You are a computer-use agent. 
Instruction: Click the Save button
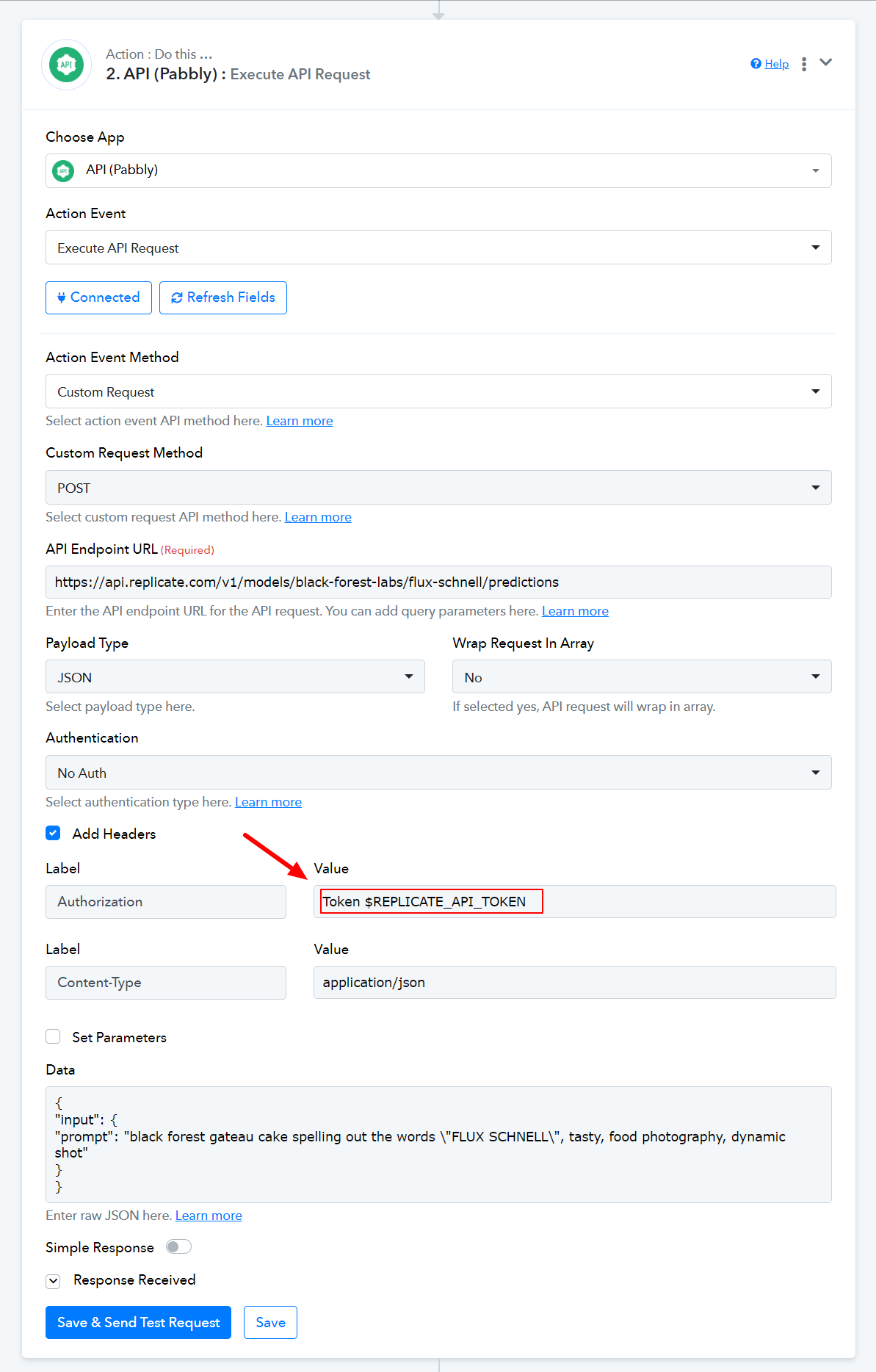(x=270, y=1323)
